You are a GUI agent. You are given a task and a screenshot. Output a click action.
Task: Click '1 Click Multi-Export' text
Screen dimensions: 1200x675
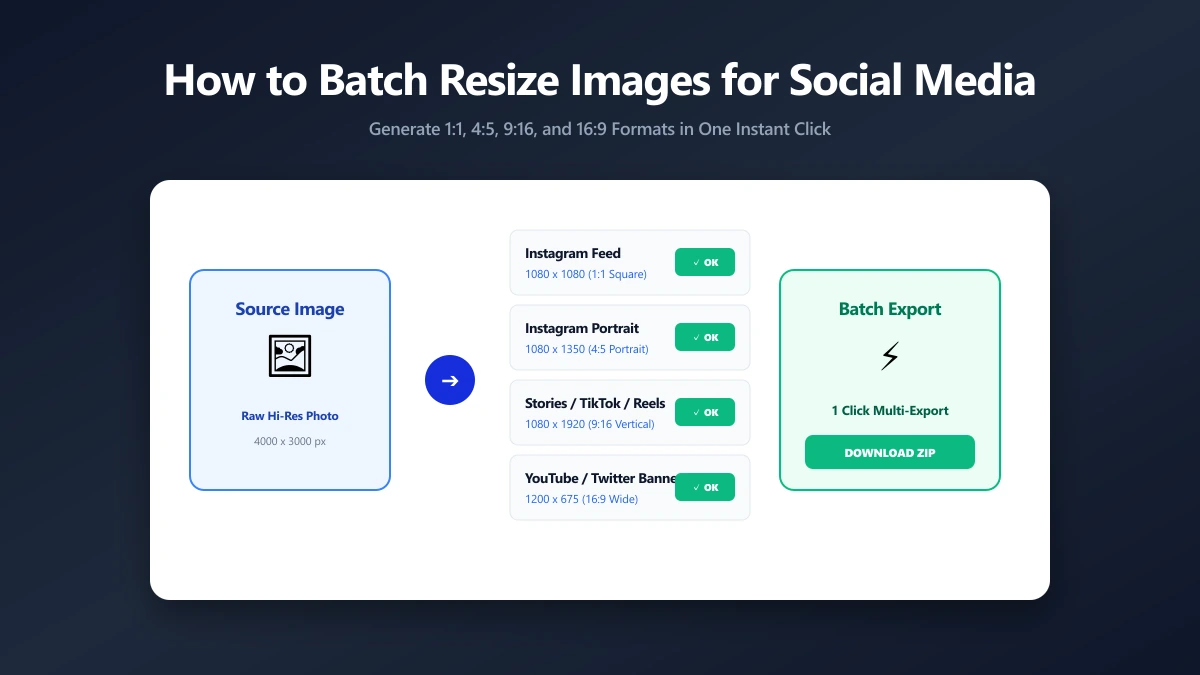pyautogui.click(x=890, y=411)
